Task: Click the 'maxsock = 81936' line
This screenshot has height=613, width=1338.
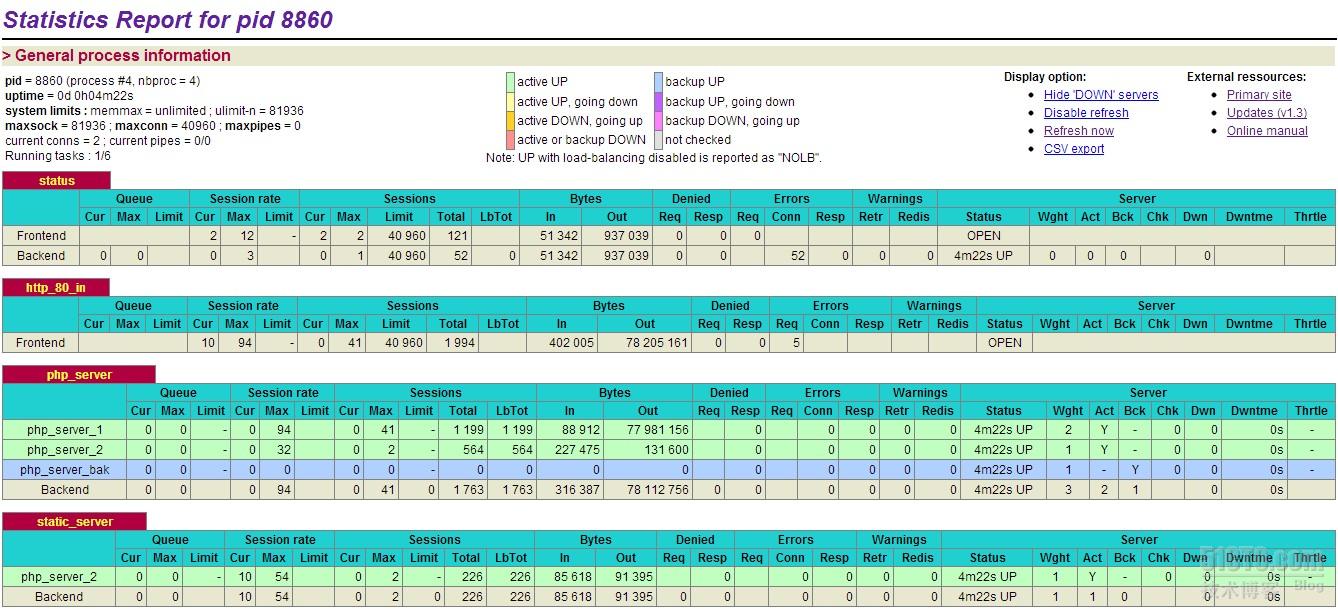Action: click(x=55, y=126)
